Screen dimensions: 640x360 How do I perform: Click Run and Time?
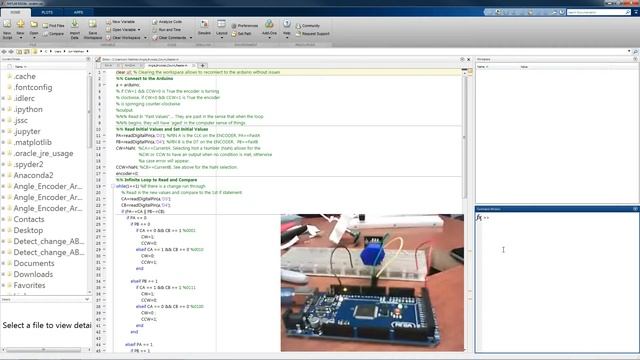click(x=167, y=30)
